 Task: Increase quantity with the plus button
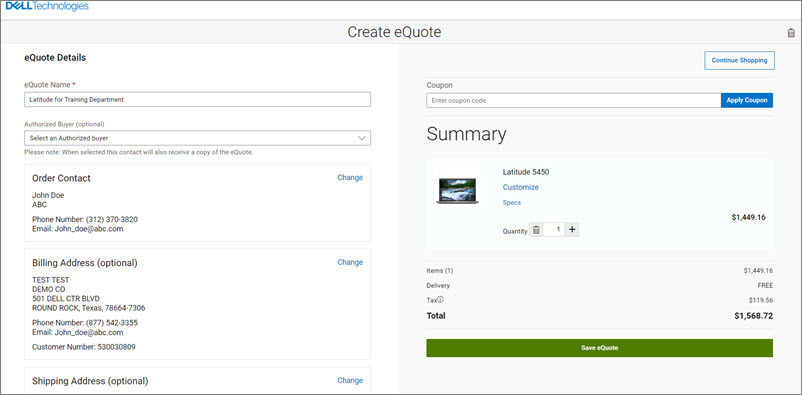572,230
